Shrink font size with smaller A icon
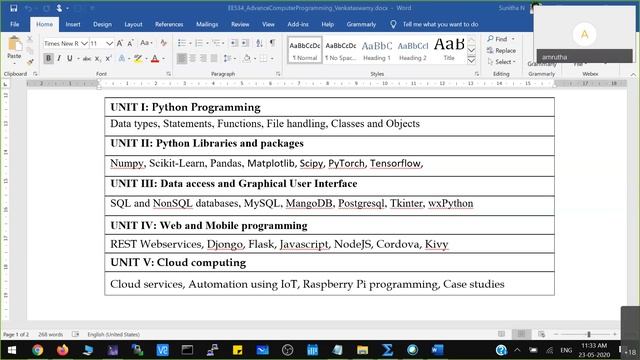 pyautogui.click(x=130, y=43)
